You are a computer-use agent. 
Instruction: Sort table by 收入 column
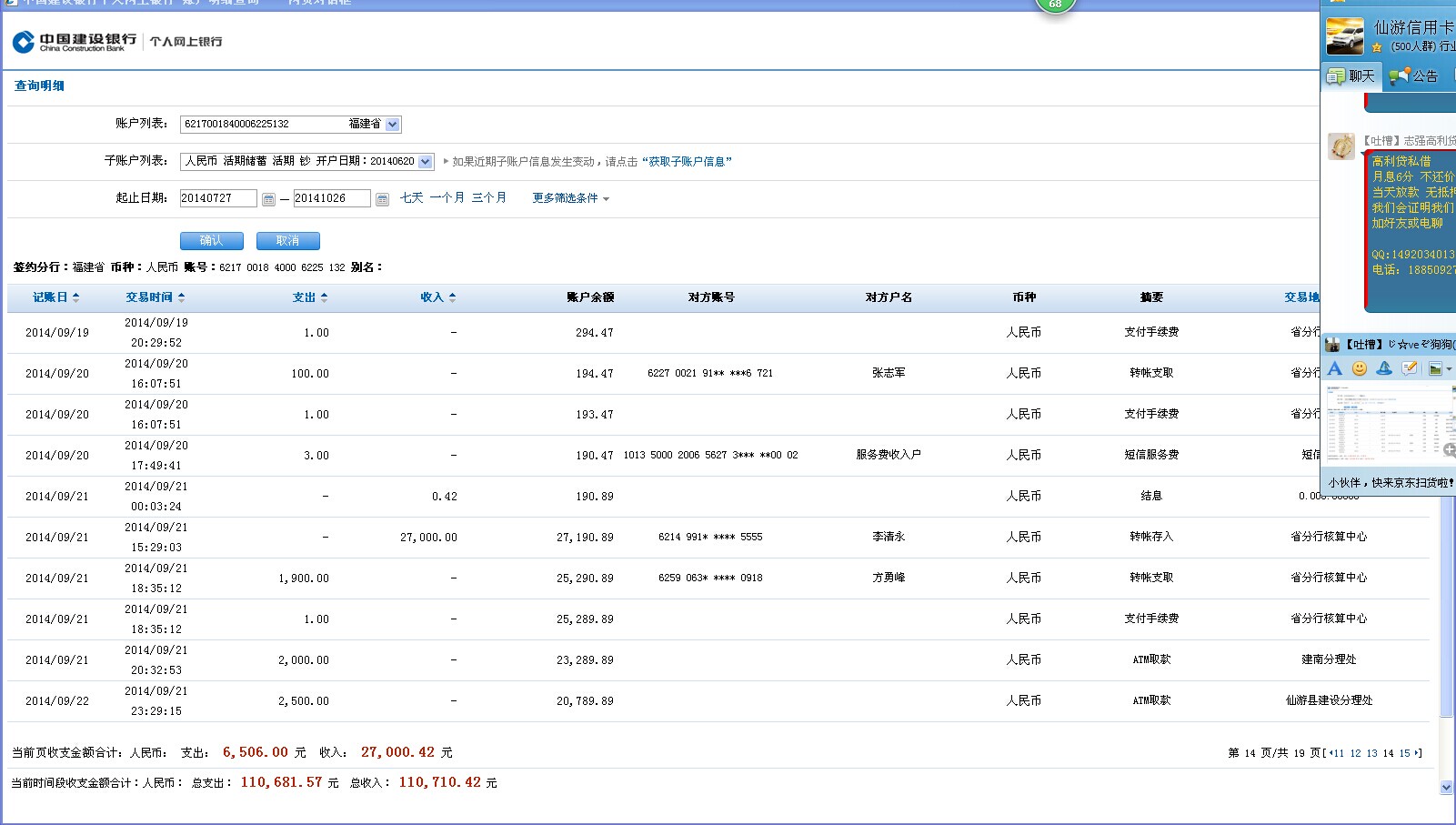tap(437, 297)
